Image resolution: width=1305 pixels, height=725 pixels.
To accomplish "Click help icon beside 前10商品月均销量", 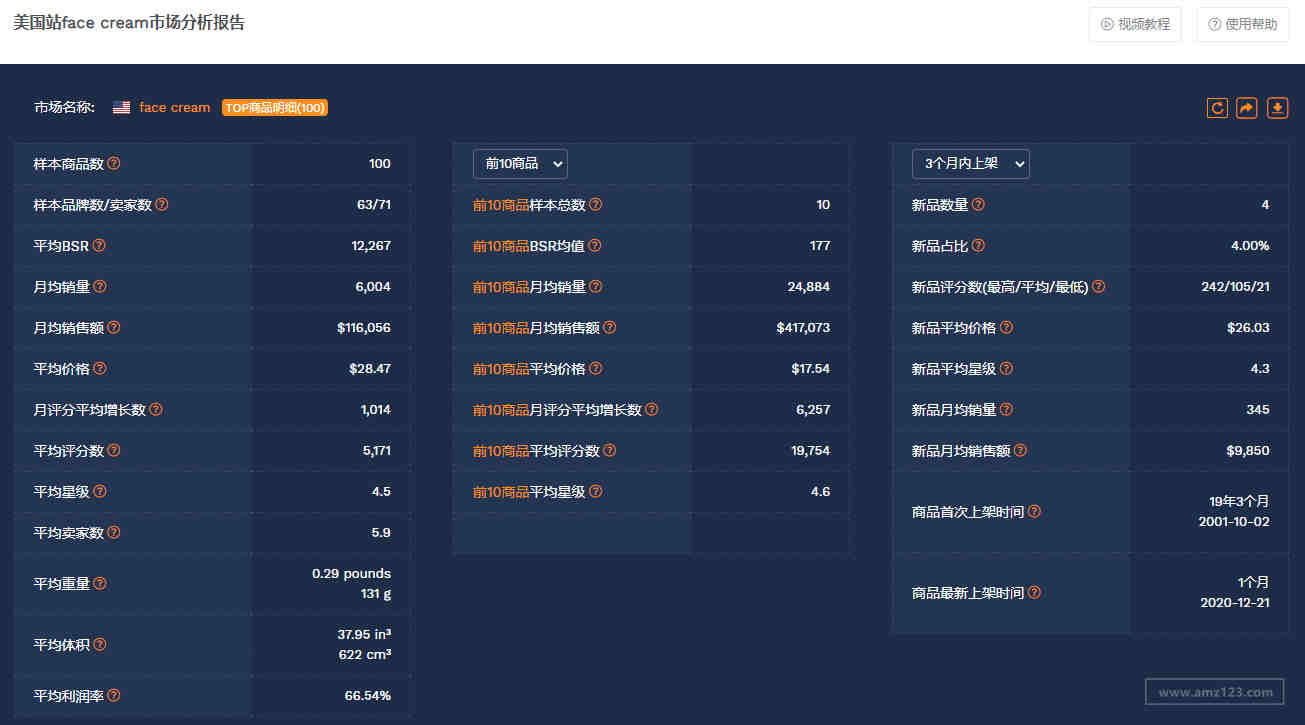I will click(596, 287).
